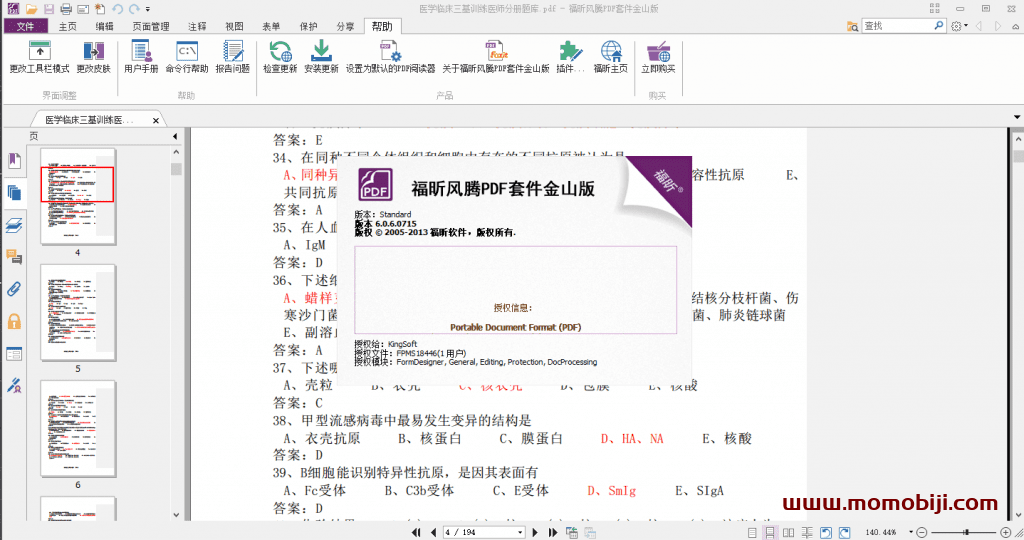This screenshot has width=1024, height=540.
Task: Click the Redo arrow in quick access toolbar
Action: point(134,9)
